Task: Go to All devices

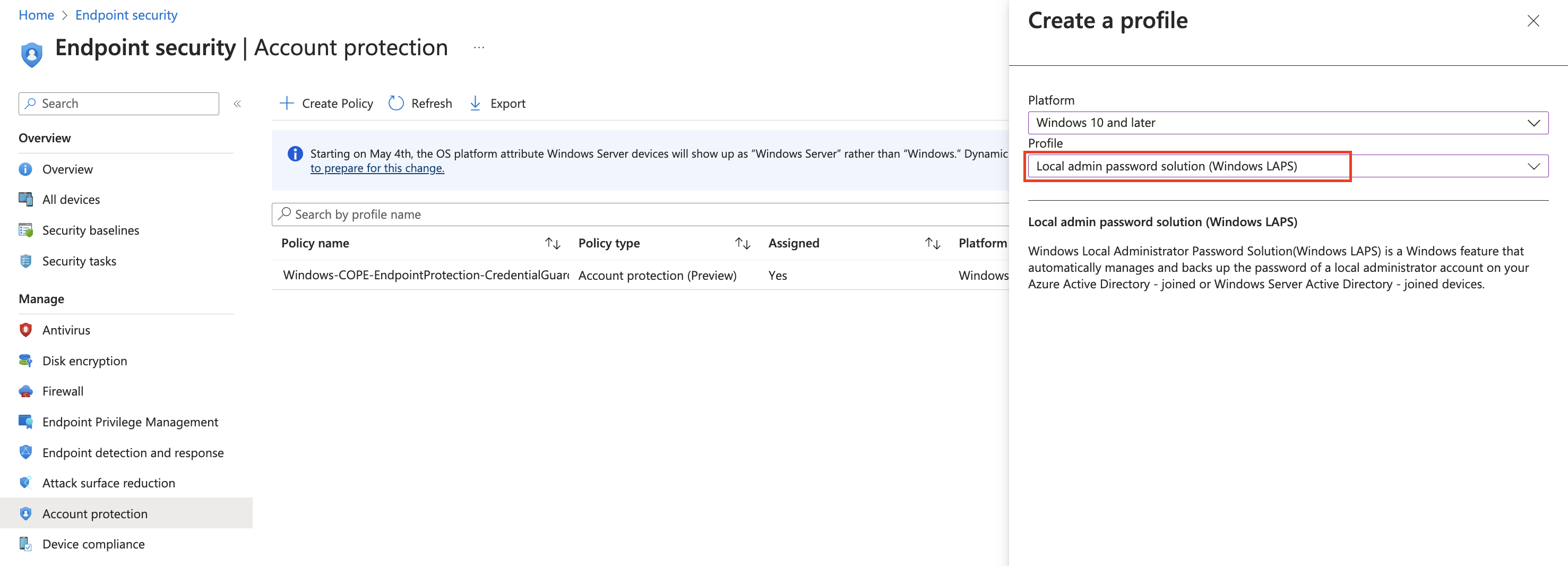Action: 71,200
